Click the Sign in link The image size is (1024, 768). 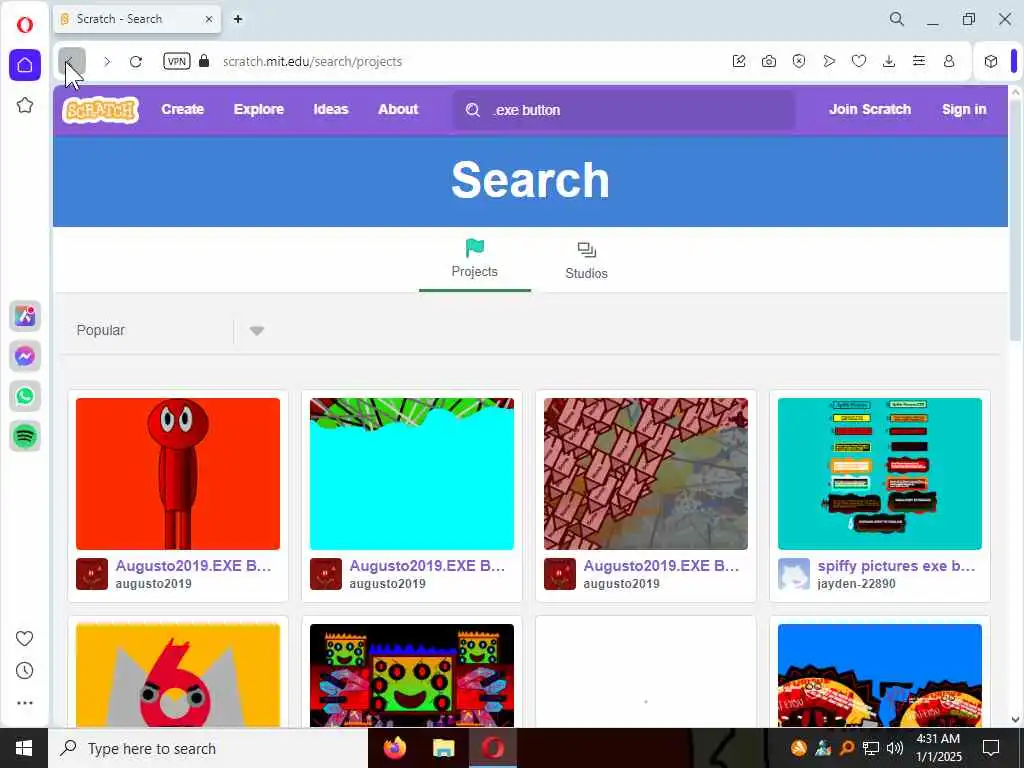[964, 110]
